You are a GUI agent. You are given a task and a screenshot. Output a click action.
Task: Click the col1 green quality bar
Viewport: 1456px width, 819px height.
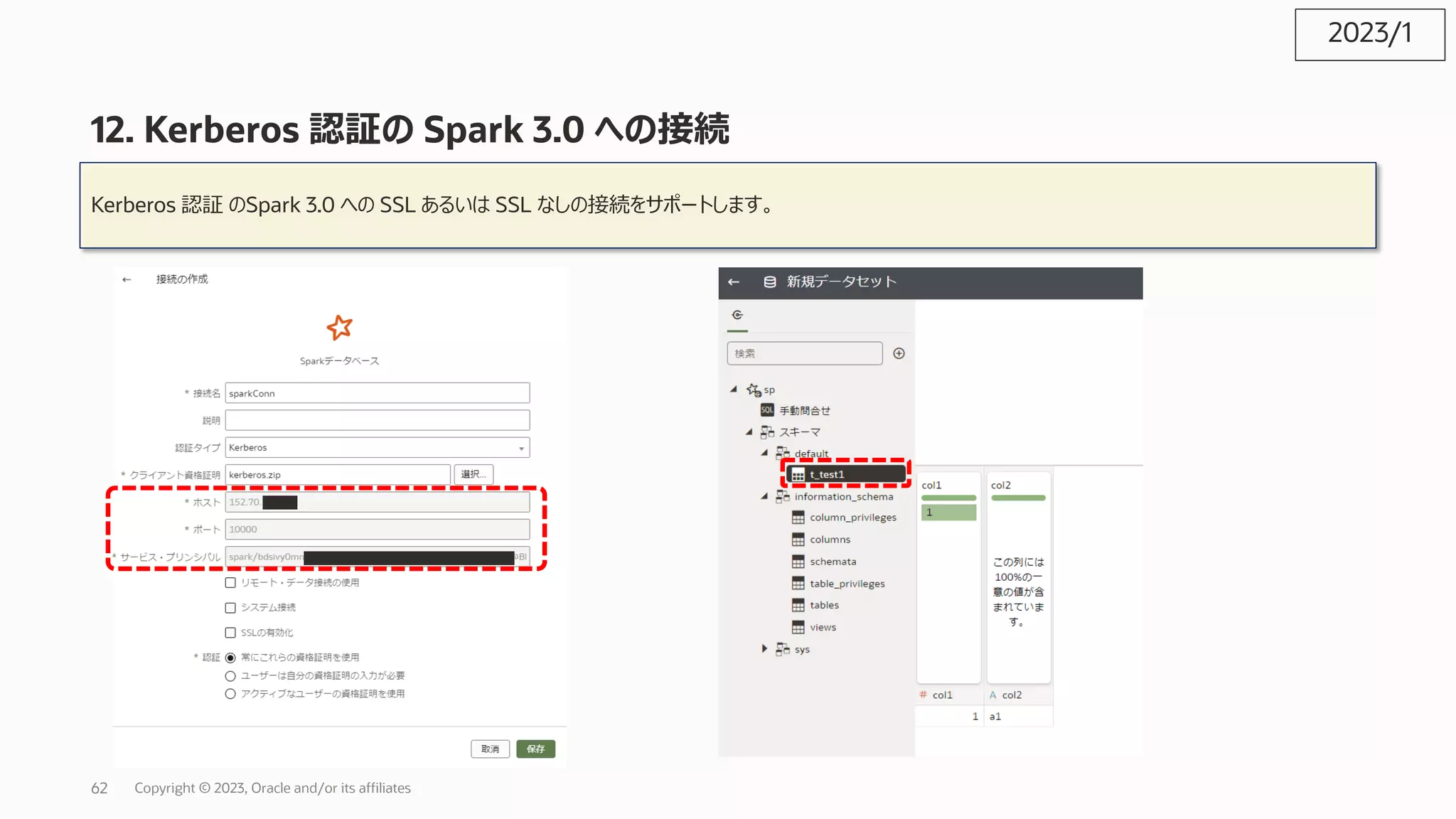coord(948,498)
